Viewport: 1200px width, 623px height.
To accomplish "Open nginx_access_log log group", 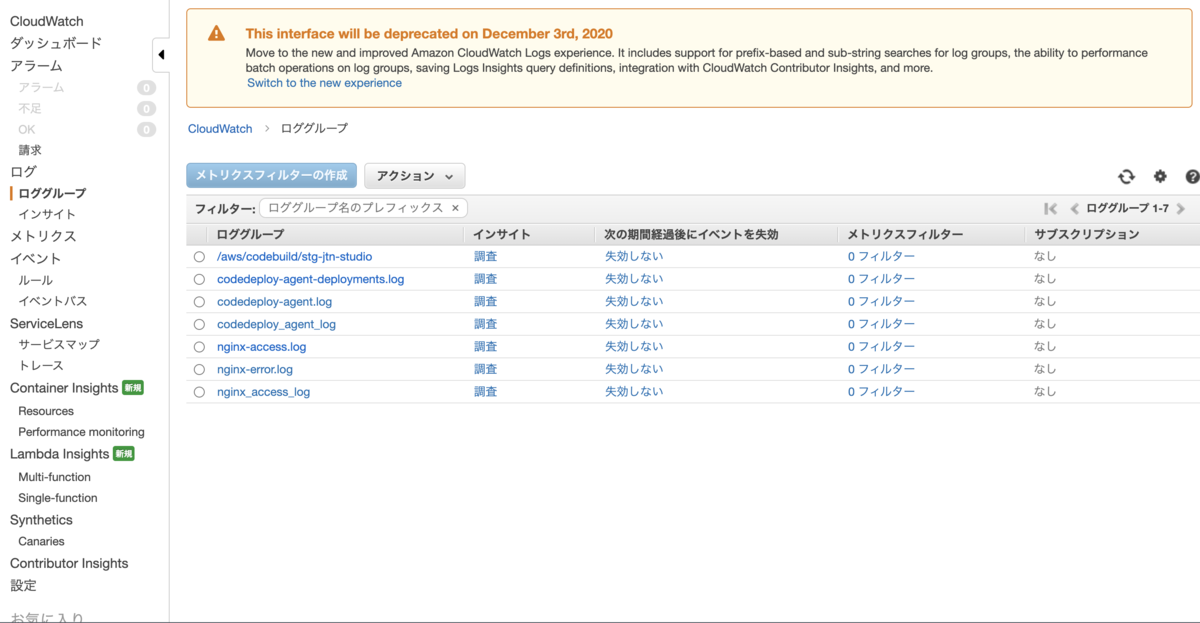I will [x=263, y=392].
